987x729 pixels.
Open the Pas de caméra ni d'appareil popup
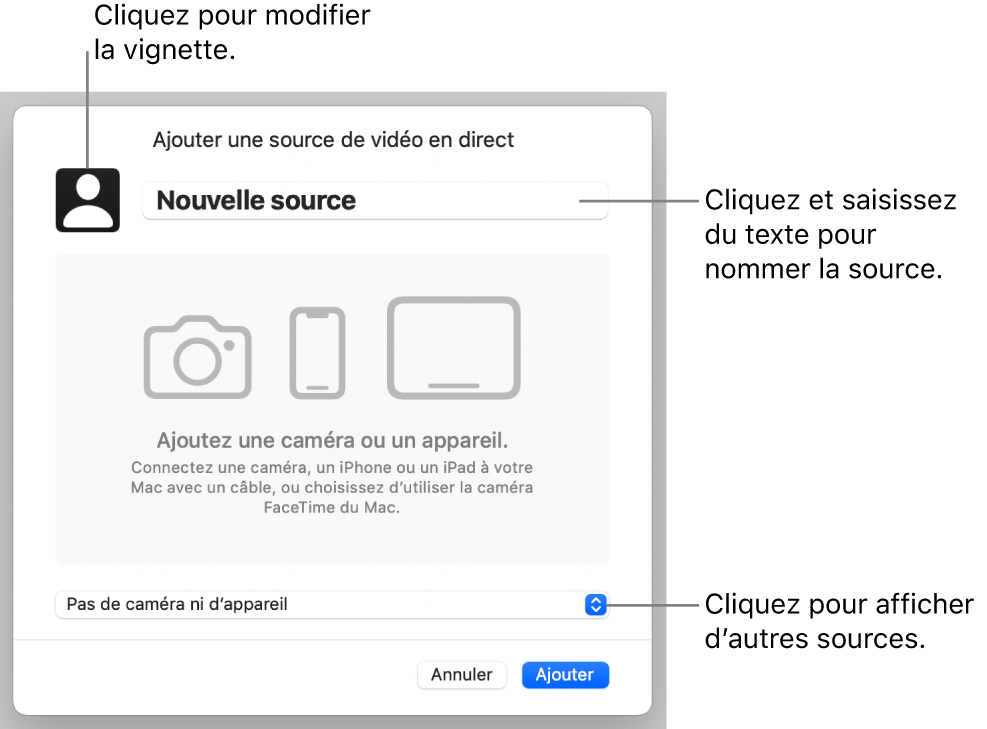(332, 604)
